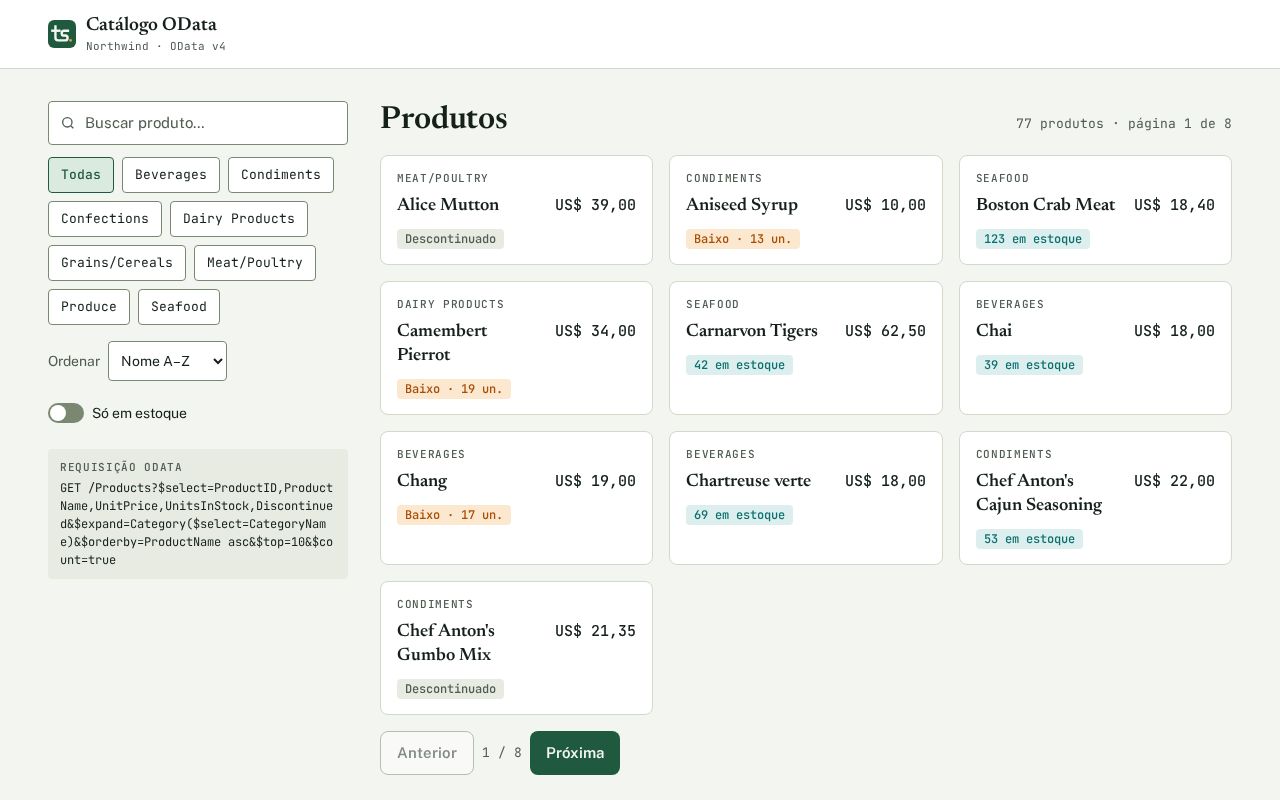Go to the next page with Próxima
The width and height of the screenshot is (1280, 800).
[x=575, y=753]
